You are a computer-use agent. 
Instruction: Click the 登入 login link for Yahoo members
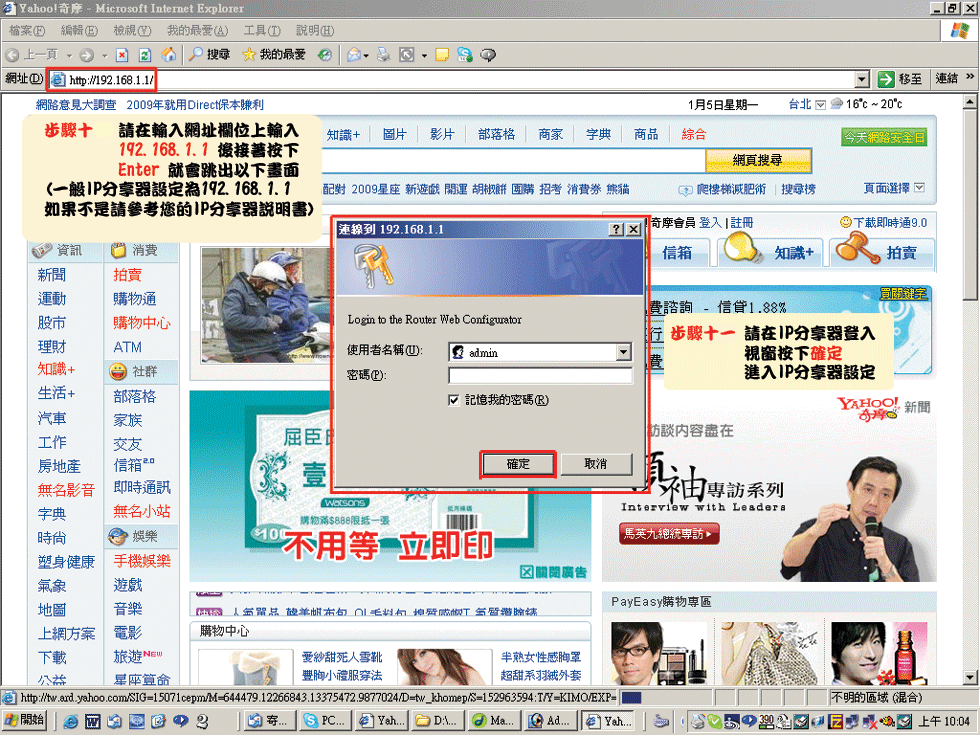(710, 222)
